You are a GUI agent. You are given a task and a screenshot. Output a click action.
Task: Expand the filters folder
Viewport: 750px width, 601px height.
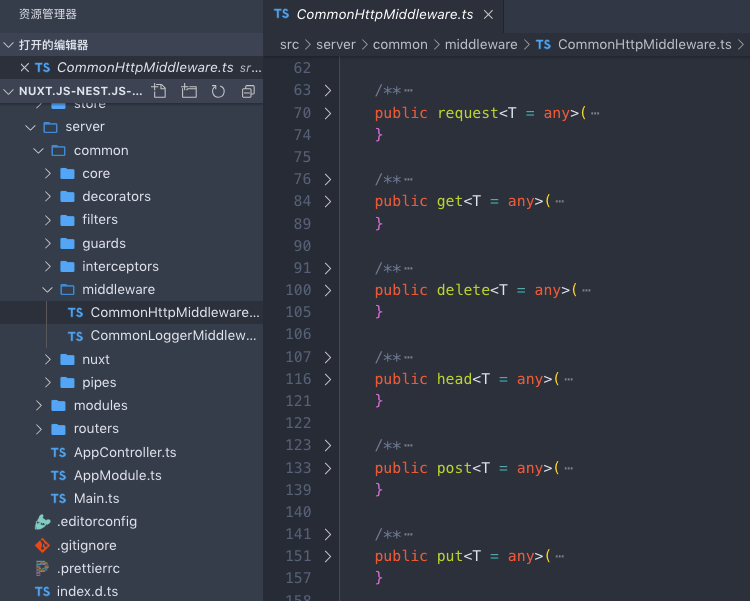(47, 220)
